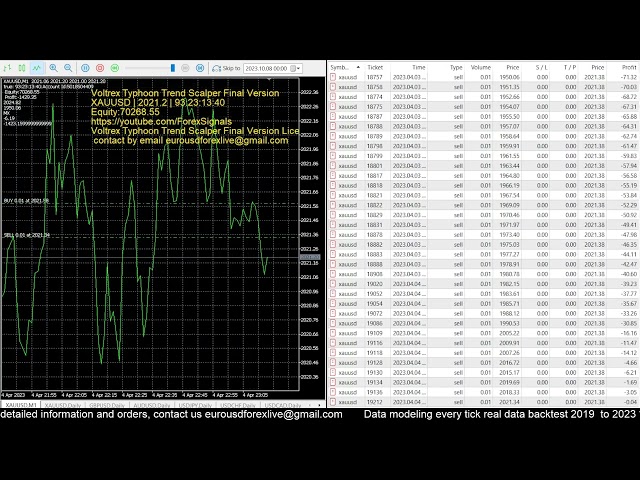Open the GBPUSD,Daily chart tab

click(104, 406)
